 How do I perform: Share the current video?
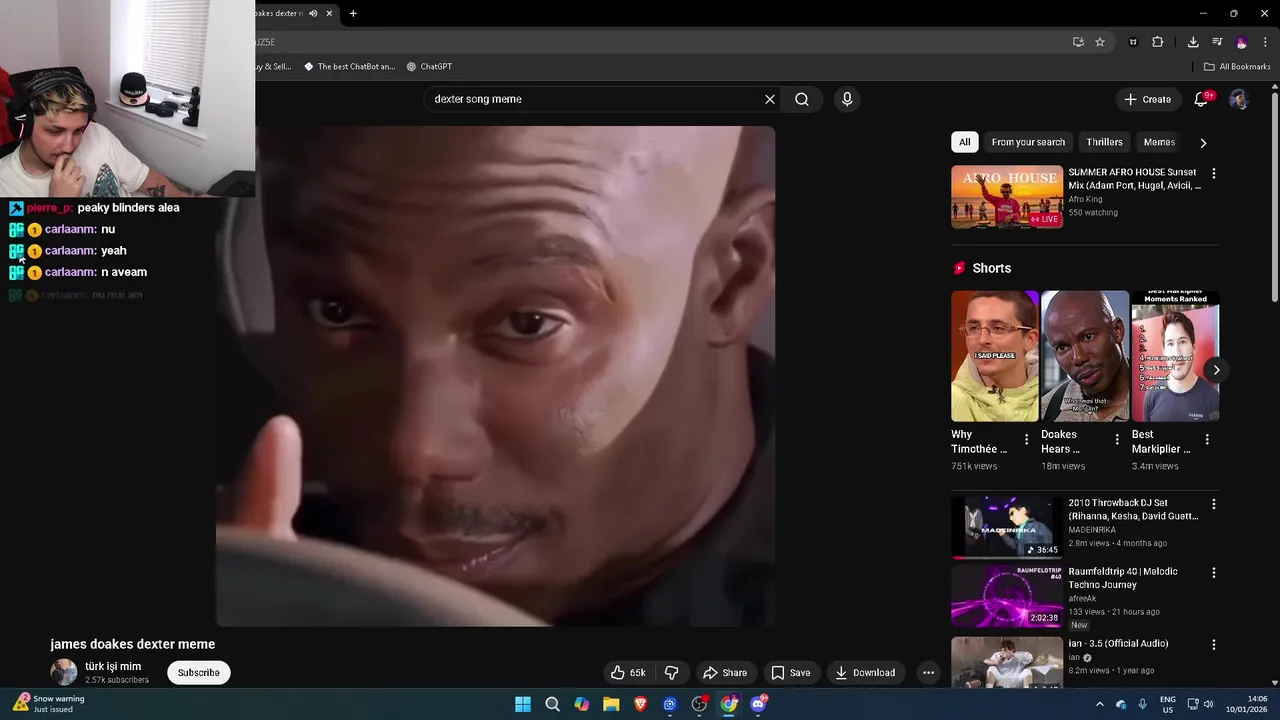(x=725, y=673)
